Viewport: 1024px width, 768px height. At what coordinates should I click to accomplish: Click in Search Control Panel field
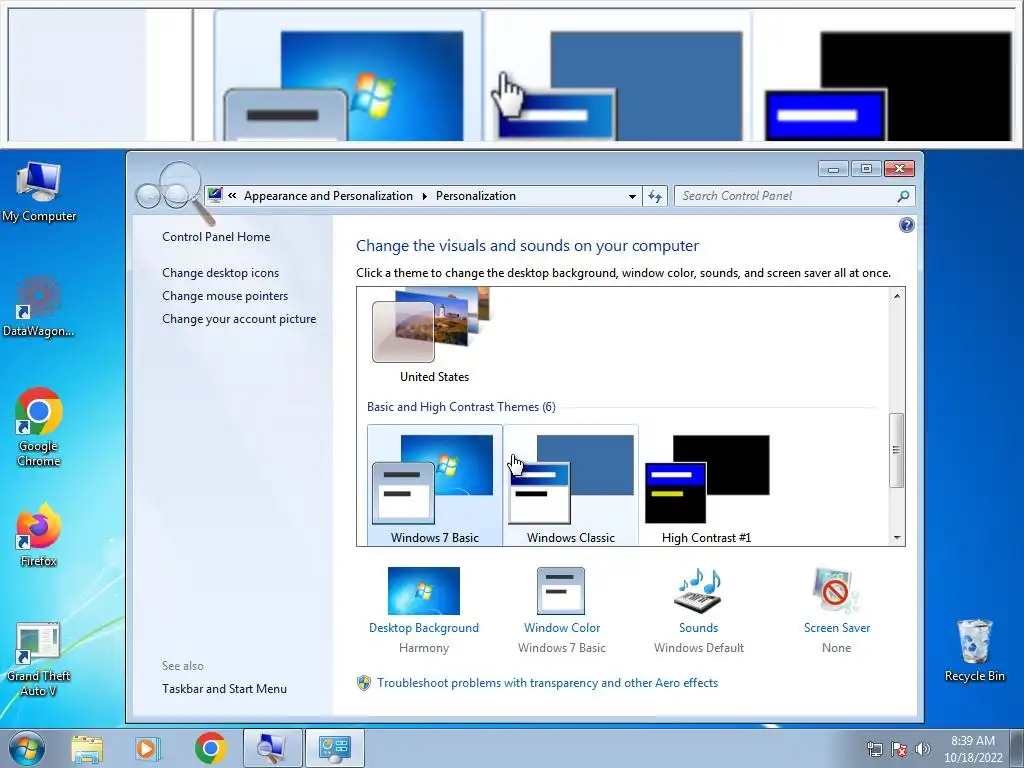click(787, 196)
